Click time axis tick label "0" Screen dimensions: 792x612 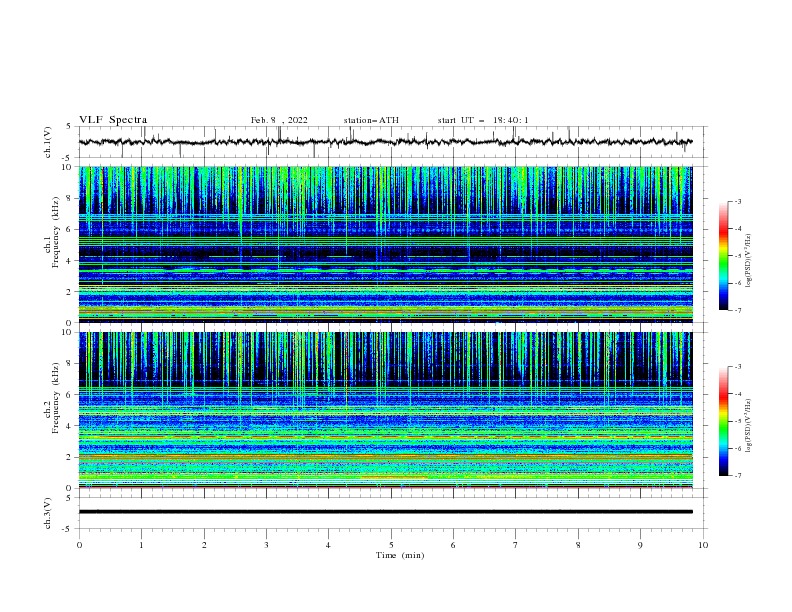(x=79, y=545)
